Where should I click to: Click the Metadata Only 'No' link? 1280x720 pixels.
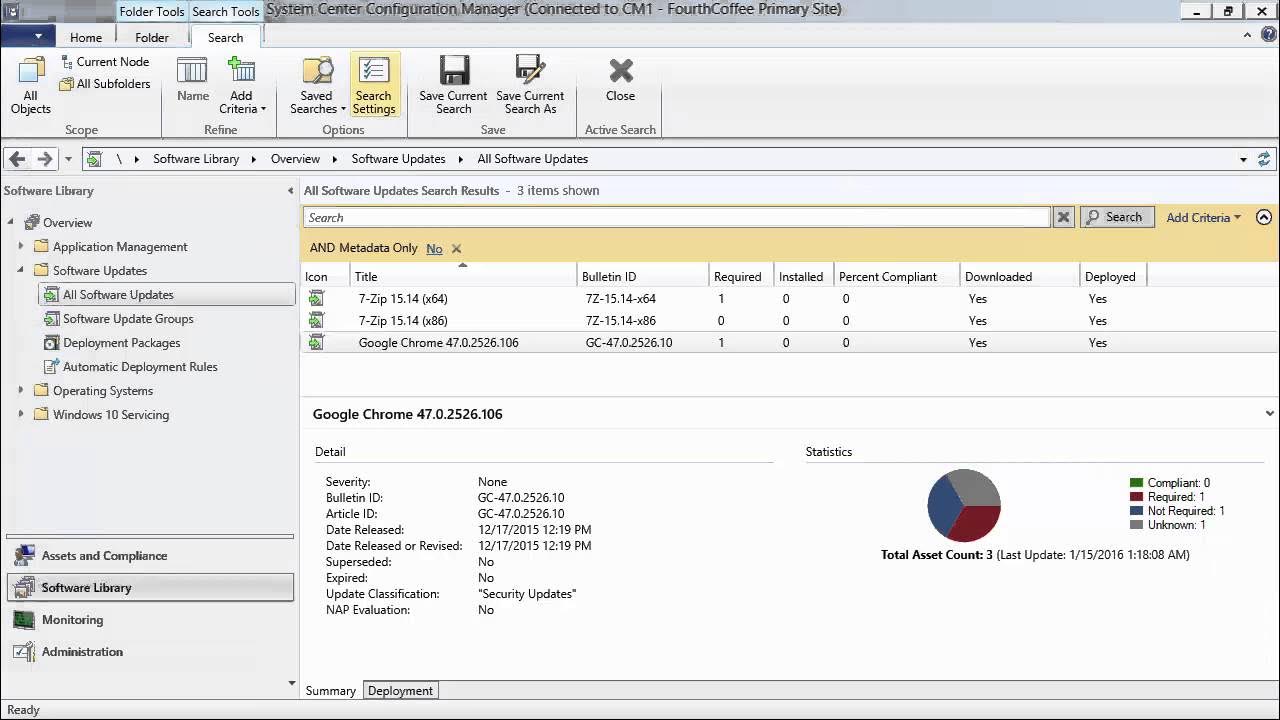pos(434,249)
